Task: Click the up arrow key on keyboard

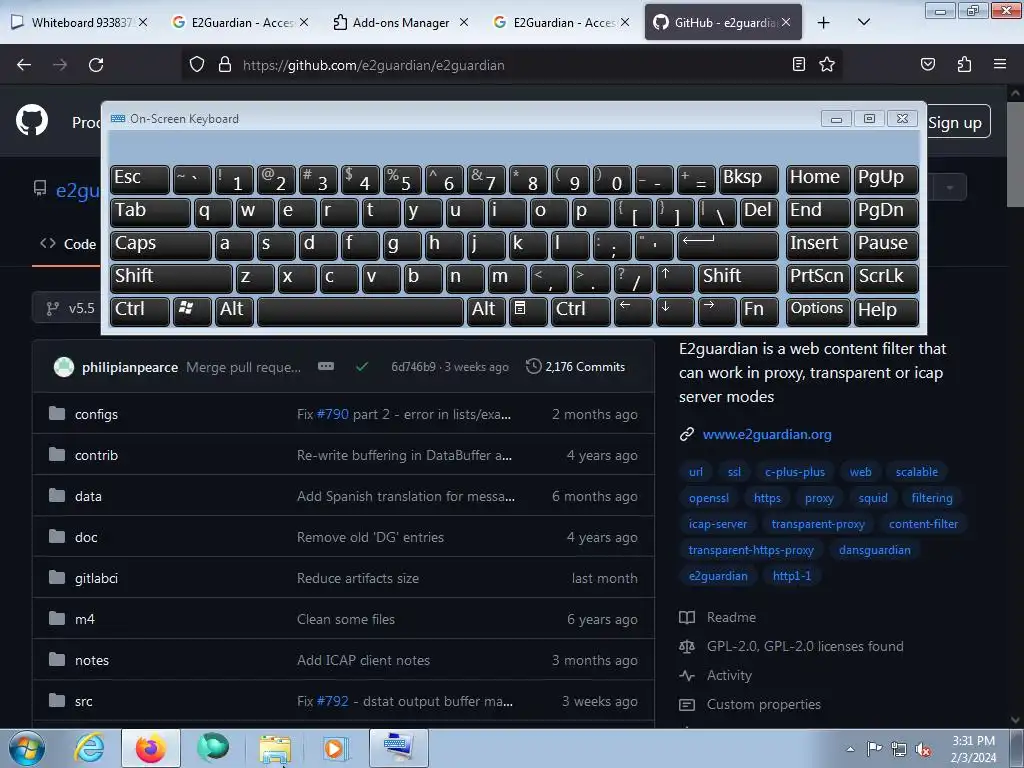Action: pyautogui.click(x=674, y=278)
